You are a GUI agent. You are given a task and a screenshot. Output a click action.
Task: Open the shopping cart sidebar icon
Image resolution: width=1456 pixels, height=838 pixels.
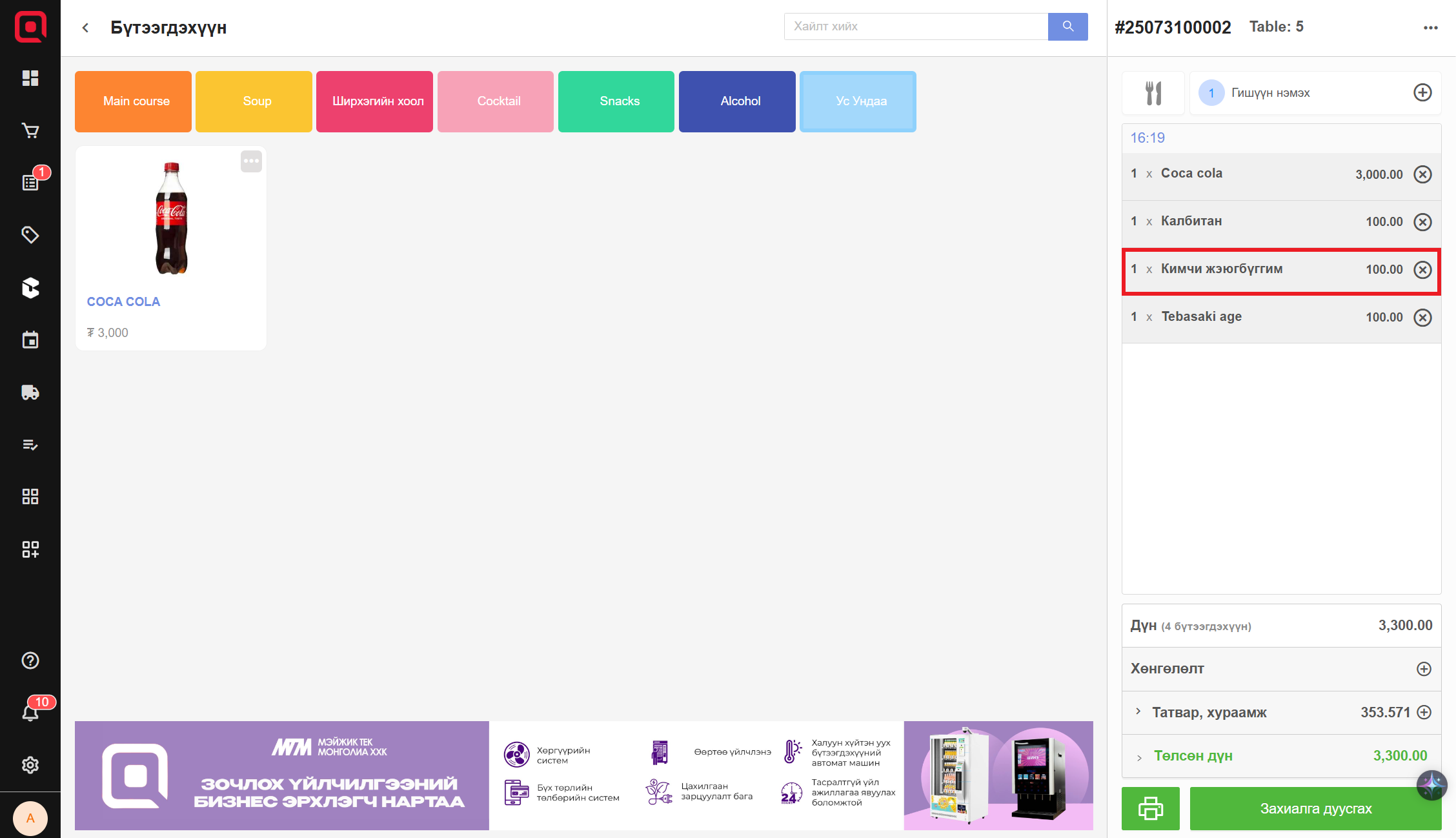point(30,130)
